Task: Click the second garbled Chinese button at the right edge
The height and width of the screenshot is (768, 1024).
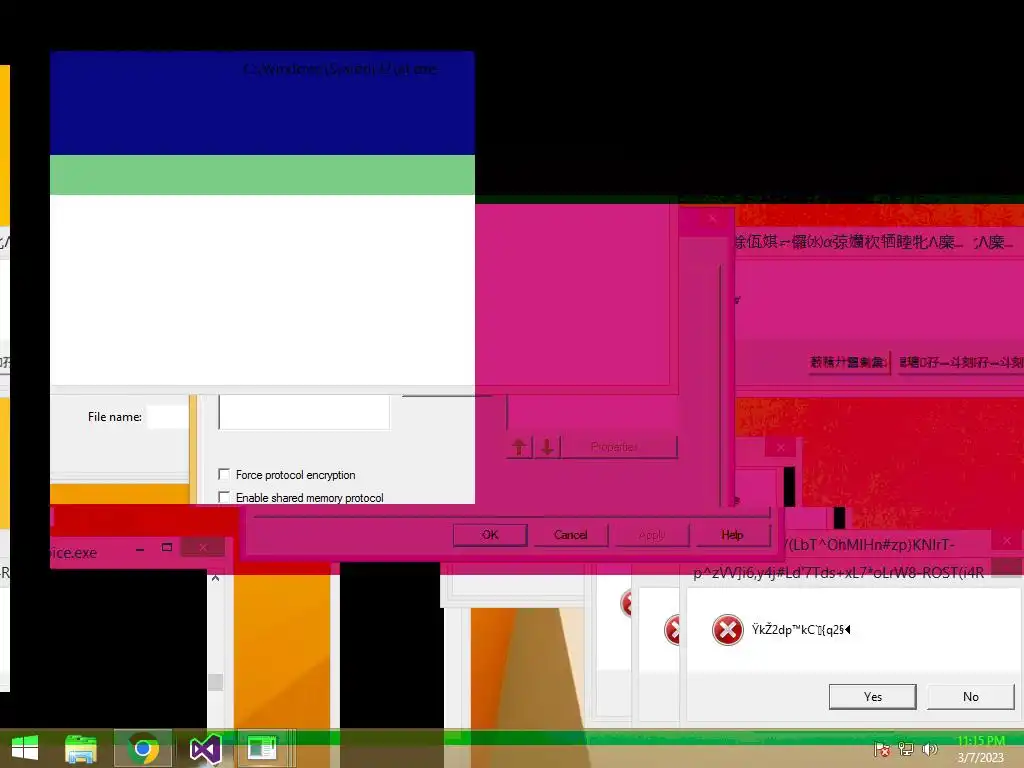Action: click(961, 362)
